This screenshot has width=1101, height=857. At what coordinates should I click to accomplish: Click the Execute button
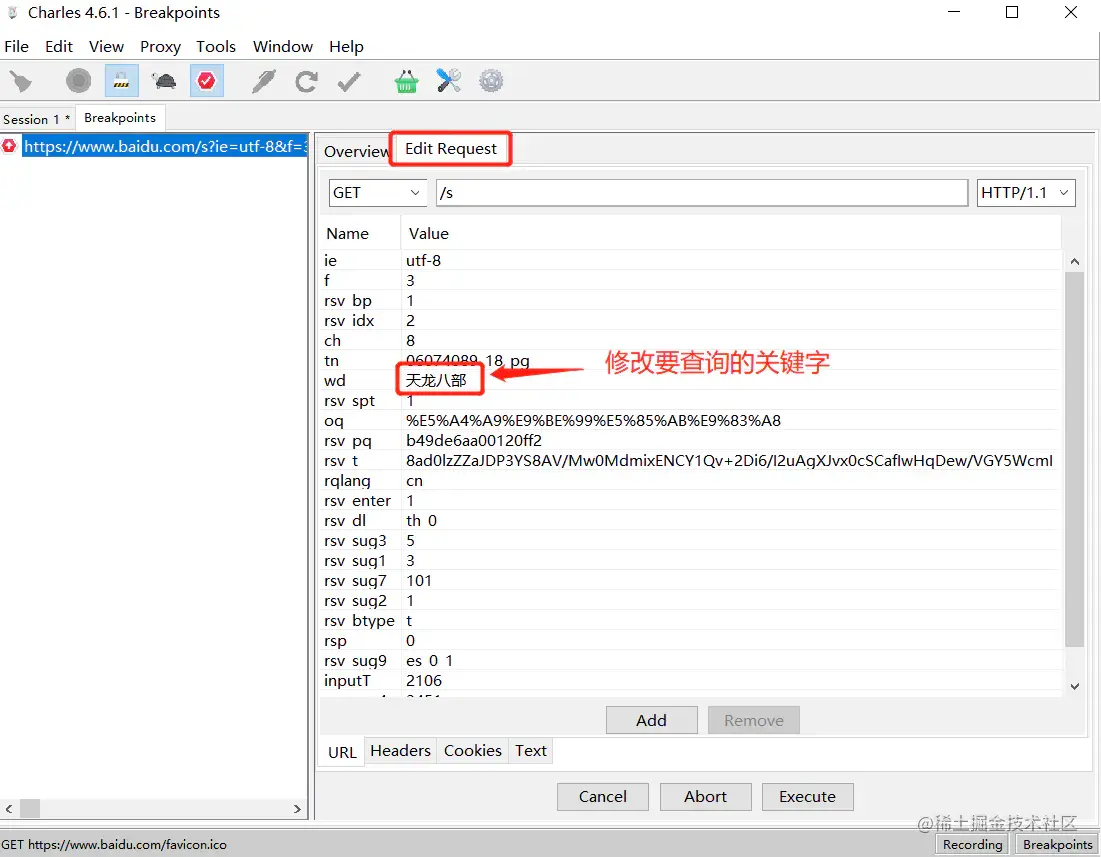coord(807,797)
